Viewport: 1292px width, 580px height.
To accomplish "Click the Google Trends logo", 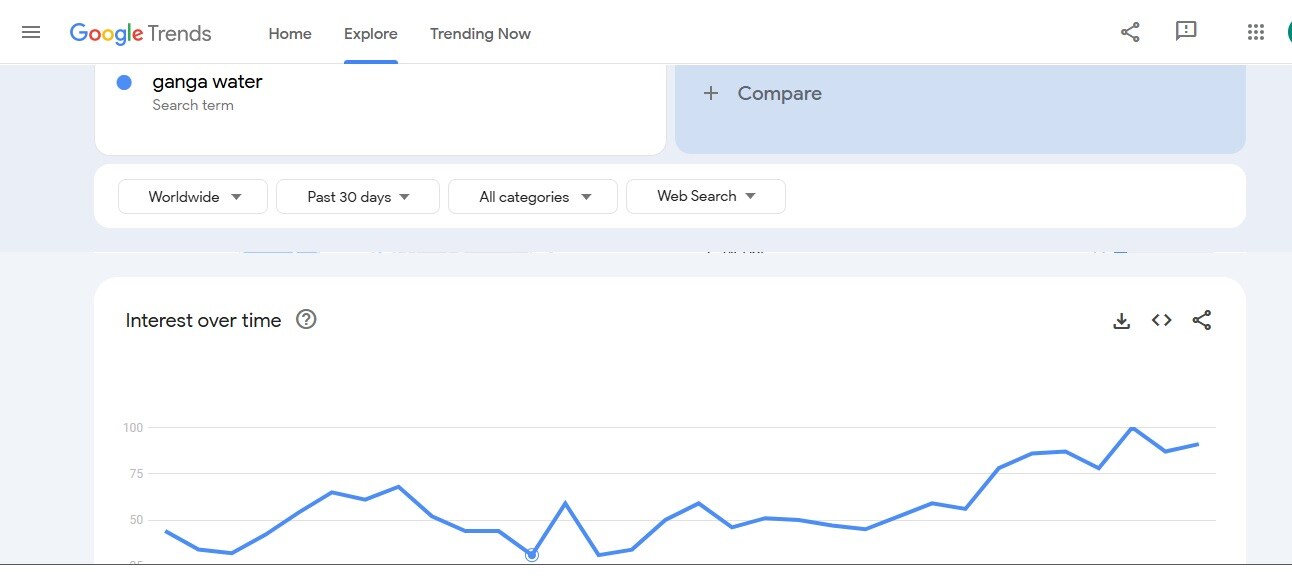I will click(140, 33).
